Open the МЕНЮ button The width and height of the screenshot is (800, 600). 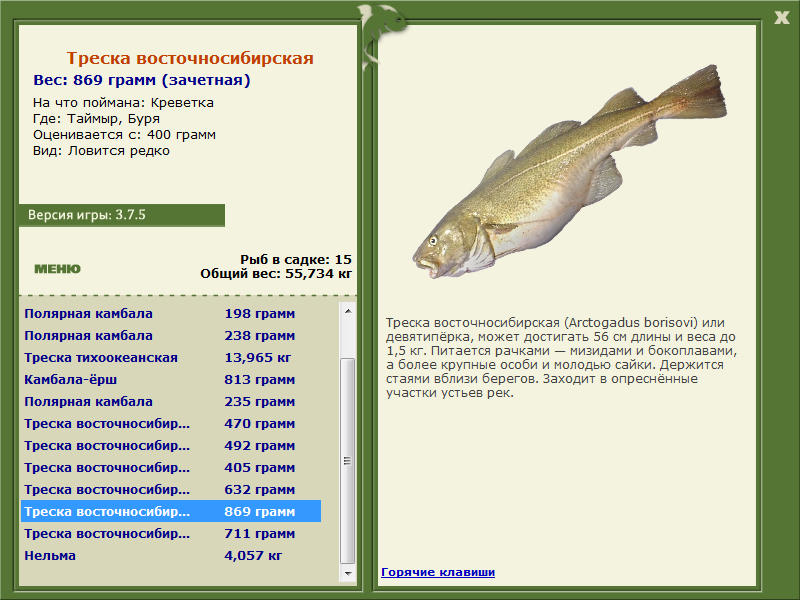pos(57,268)
